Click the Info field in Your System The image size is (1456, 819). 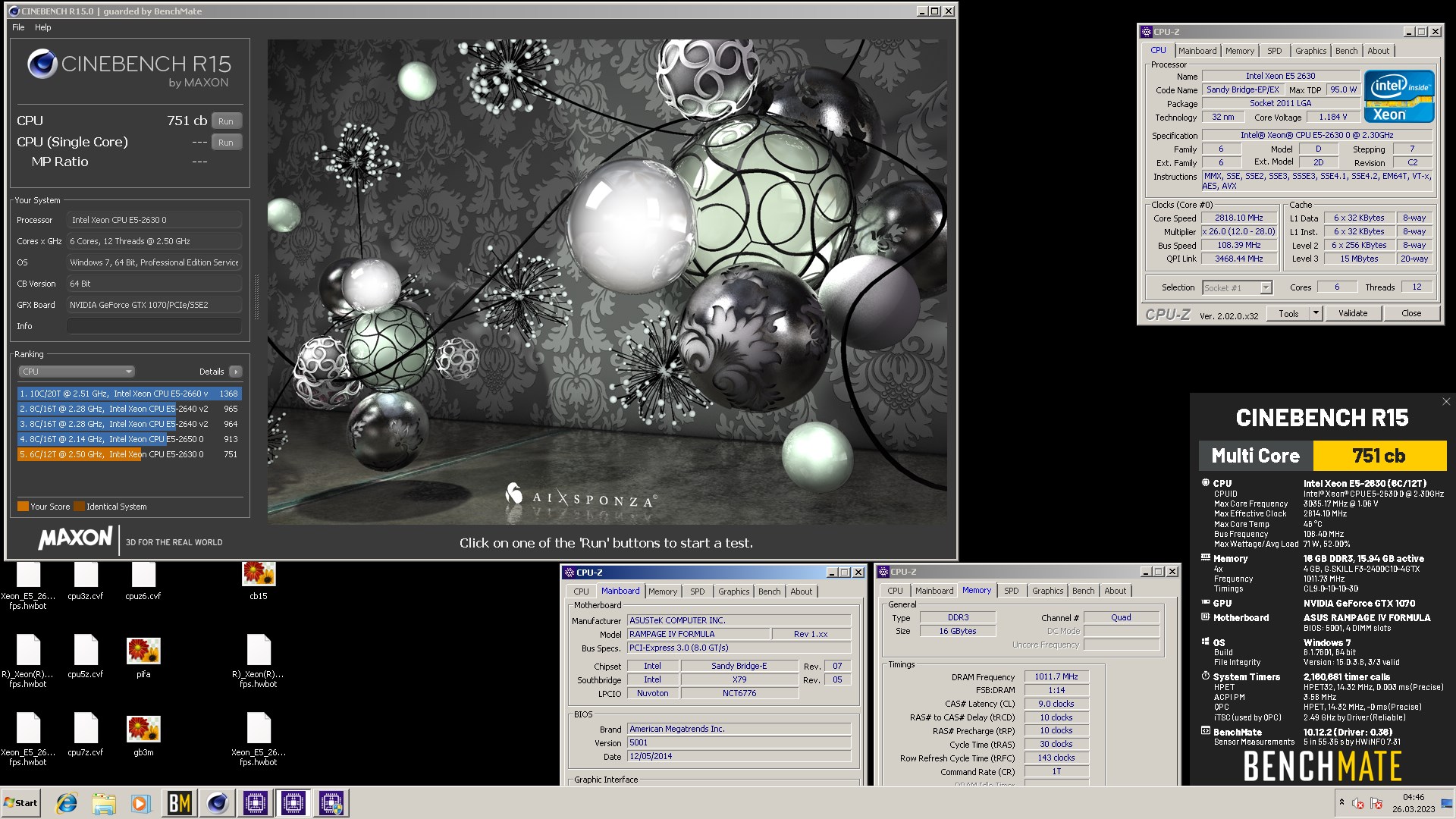pyautogui.click(x=154, y=326)
